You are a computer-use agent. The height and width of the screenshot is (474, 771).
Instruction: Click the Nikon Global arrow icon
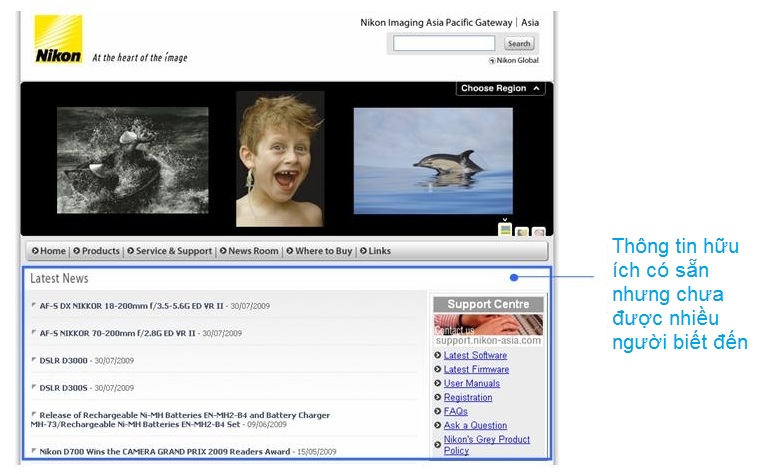point(492,60)
